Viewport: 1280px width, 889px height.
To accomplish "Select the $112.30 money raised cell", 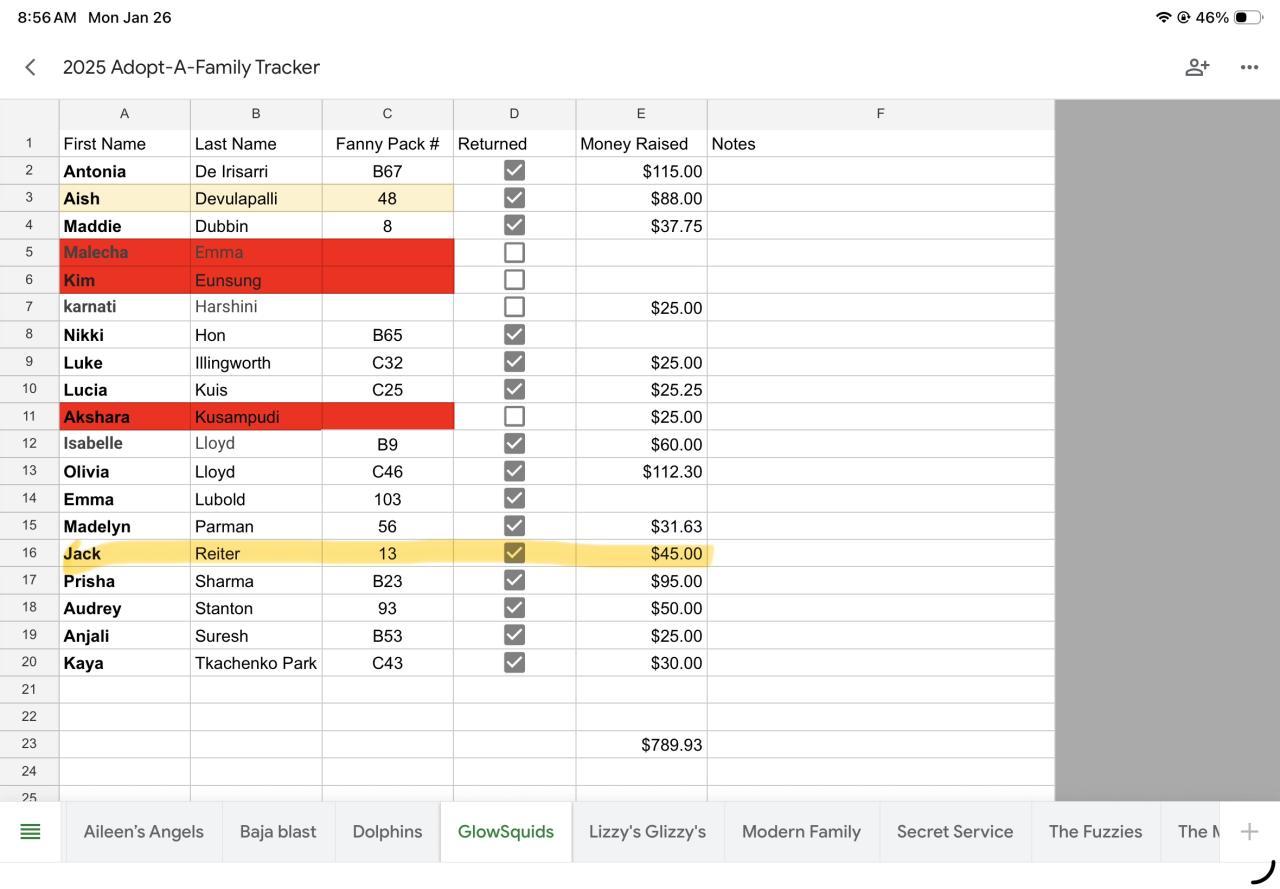I will [x=641, y=471].
